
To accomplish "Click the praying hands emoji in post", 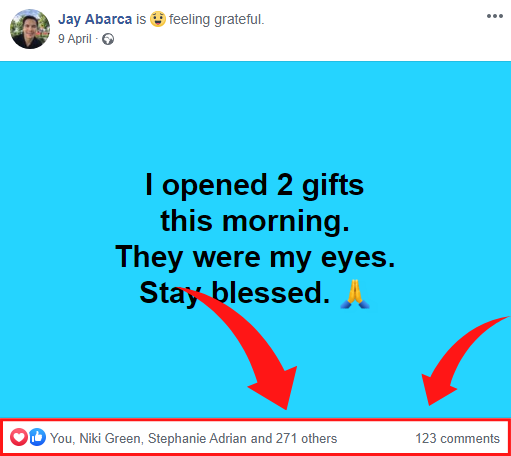I will pos(355,294).
